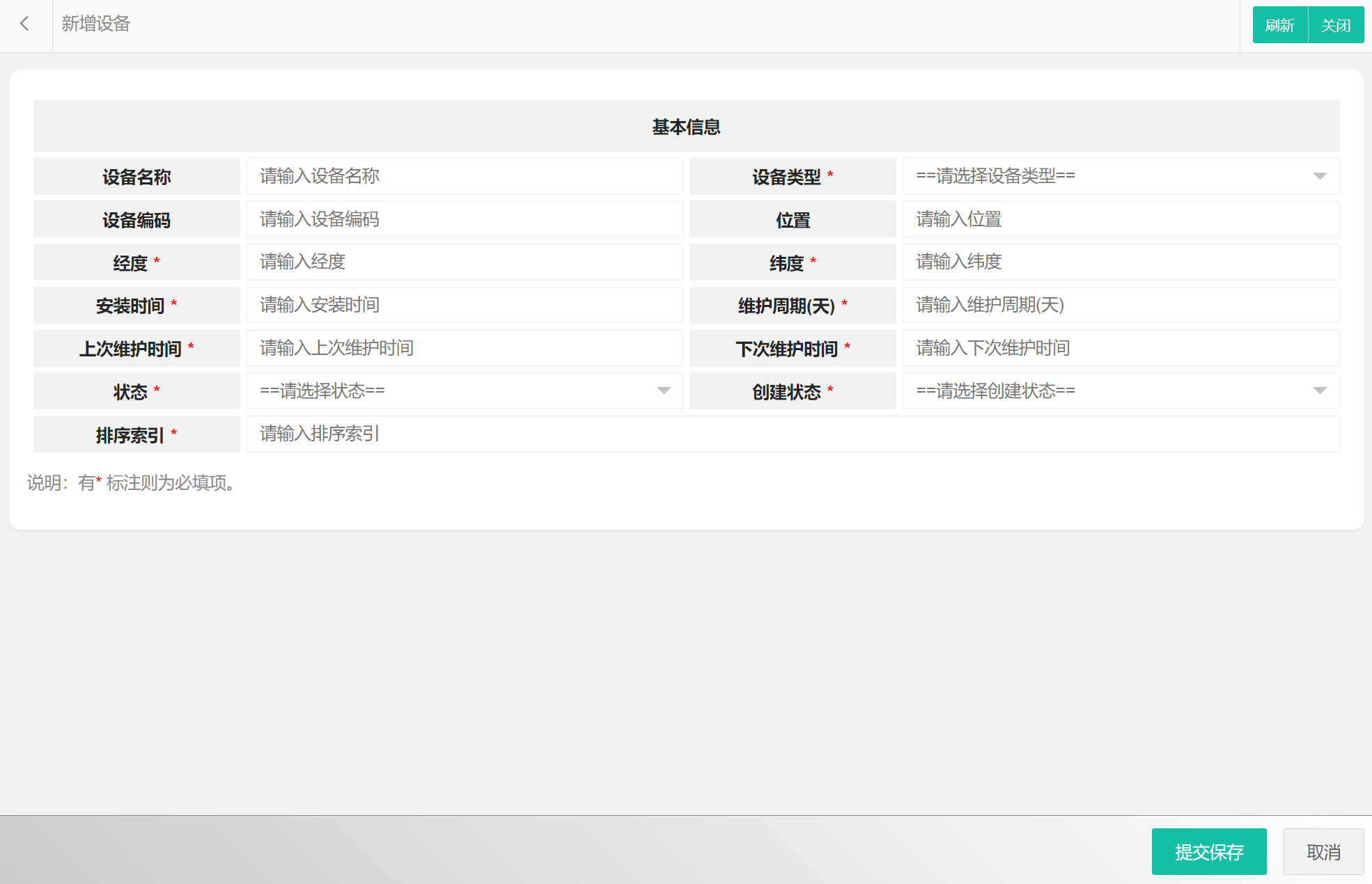Click the 新增设备 page title
This screenshot has height=884, width=1372.
coord(96,24)
